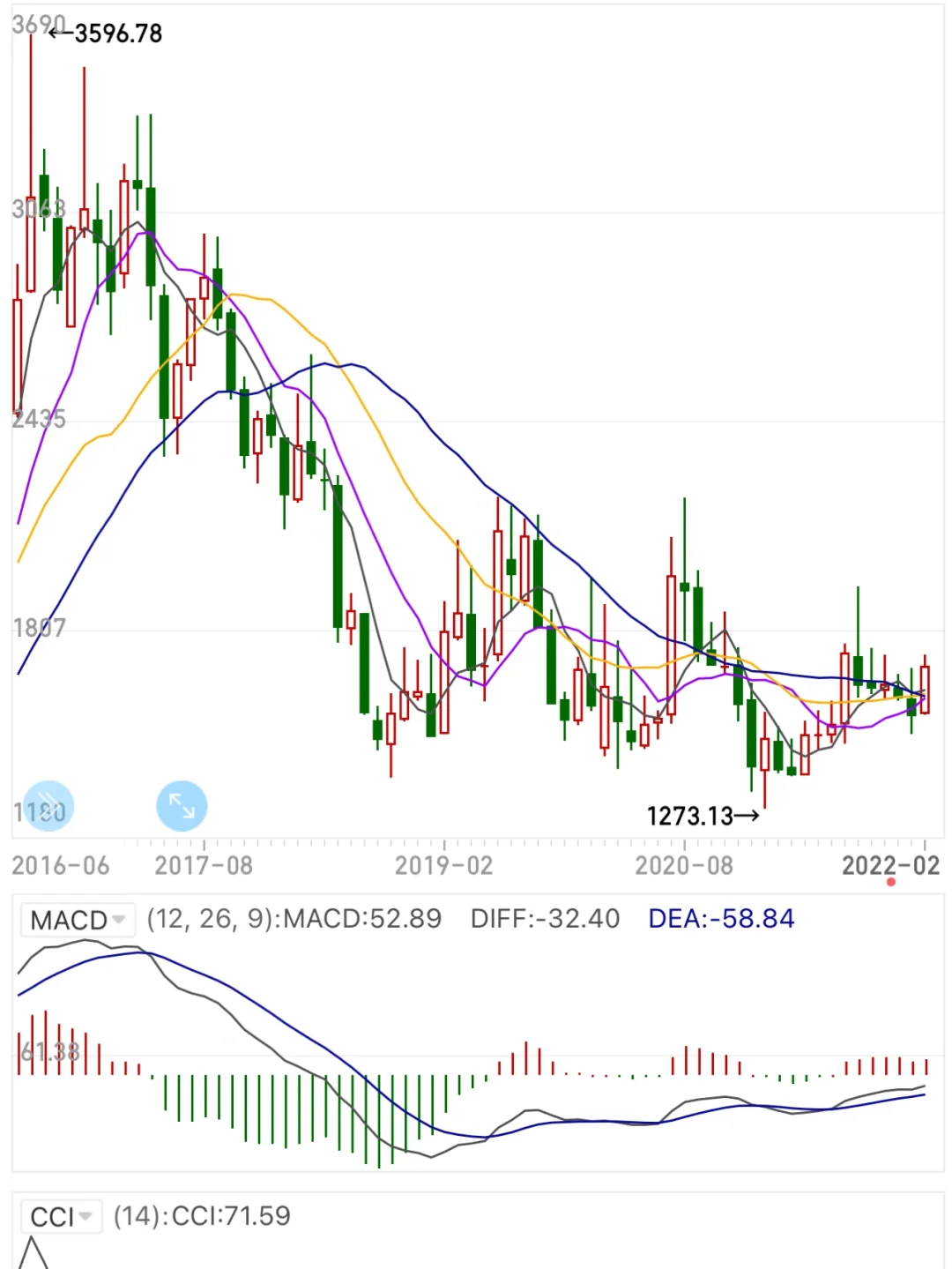Screen dimensions: 952x1269
Task: Click the 1807 price axis label
Action: (39, 628)
